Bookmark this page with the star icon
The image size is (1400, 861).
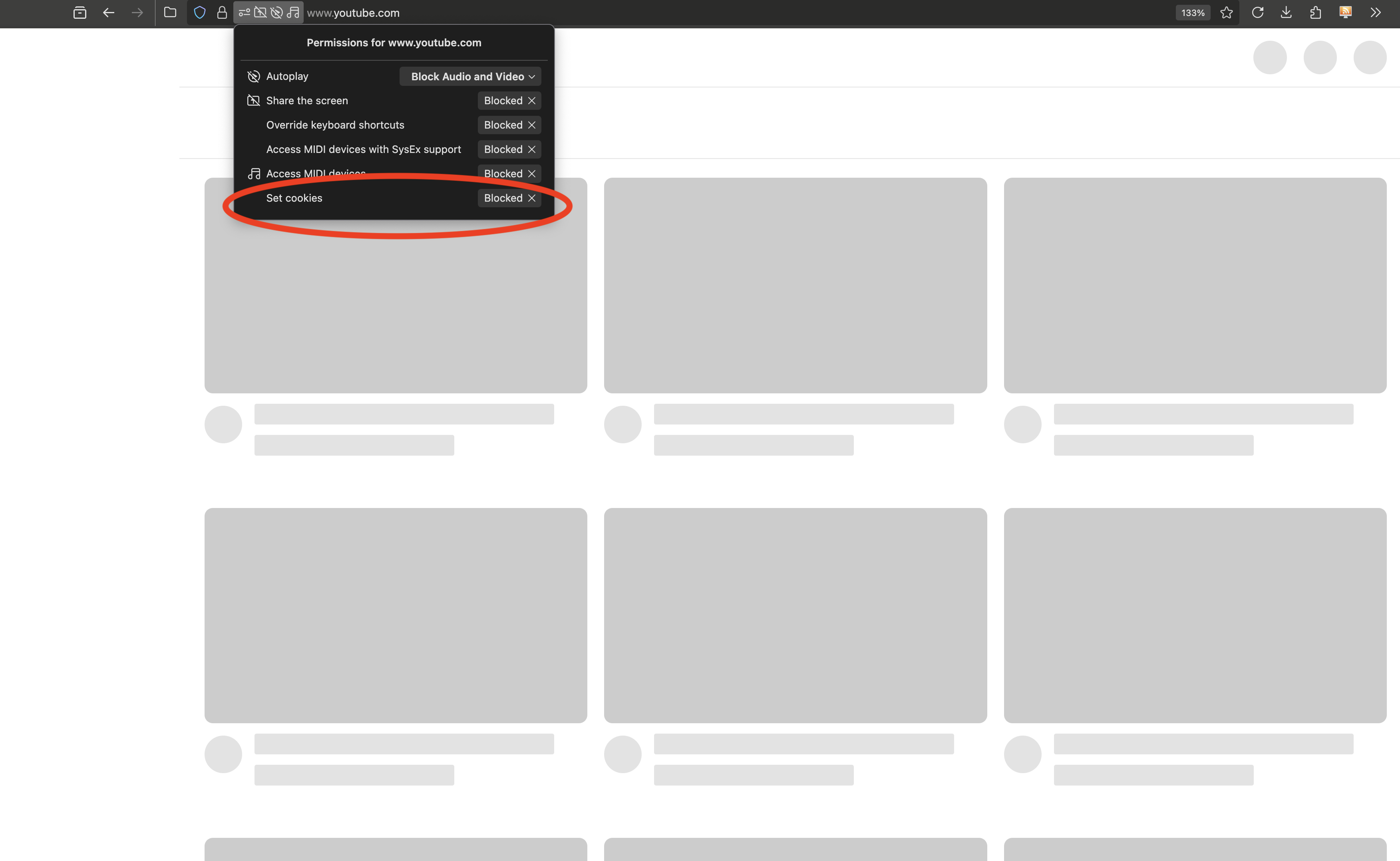click(1226, 12)
